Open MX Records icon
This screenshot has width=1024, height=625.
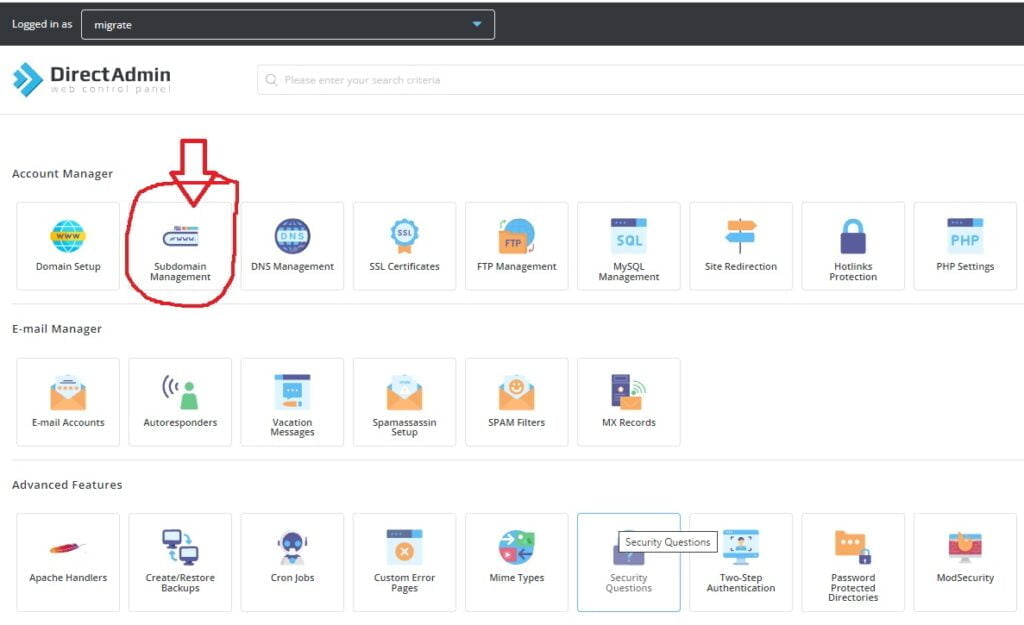[x=629, y=392]
